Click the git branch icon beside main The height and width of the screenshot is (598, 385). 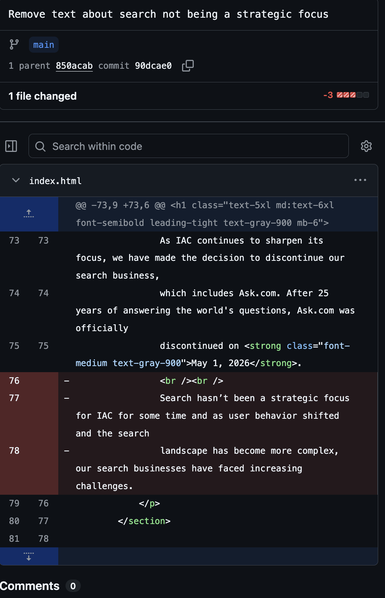tap(14, 45)
